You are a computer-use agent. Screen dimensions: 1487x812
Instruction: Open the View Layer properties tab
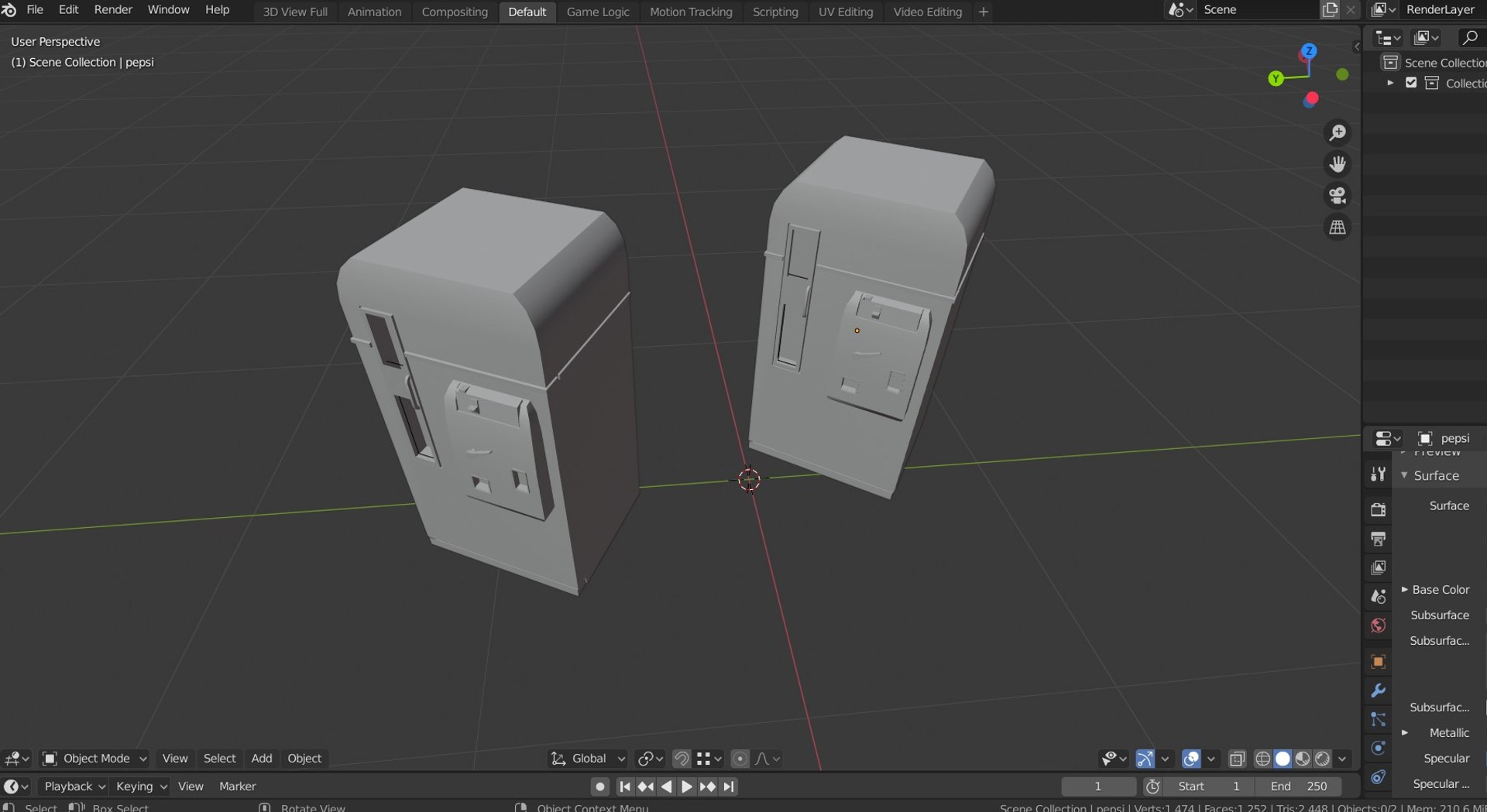[1378, 567]
